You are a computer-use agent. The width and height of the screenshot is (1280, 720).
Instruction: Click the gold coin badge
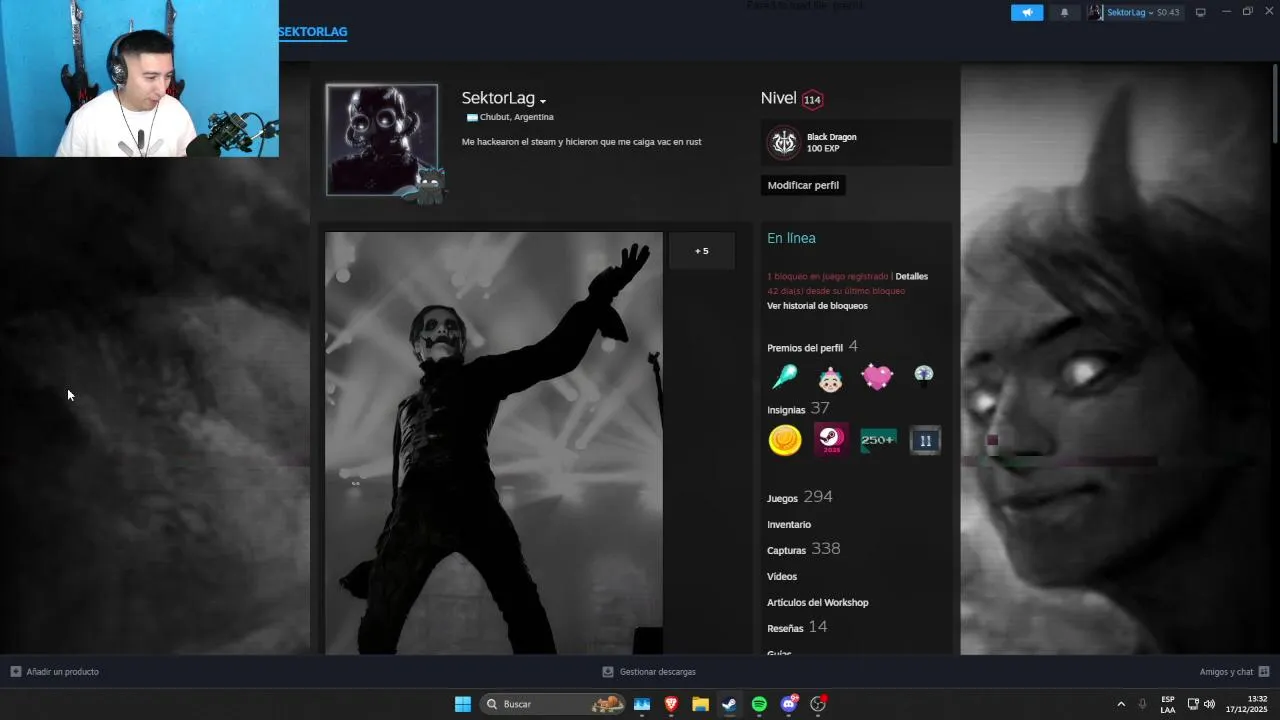tap(785, 440)
